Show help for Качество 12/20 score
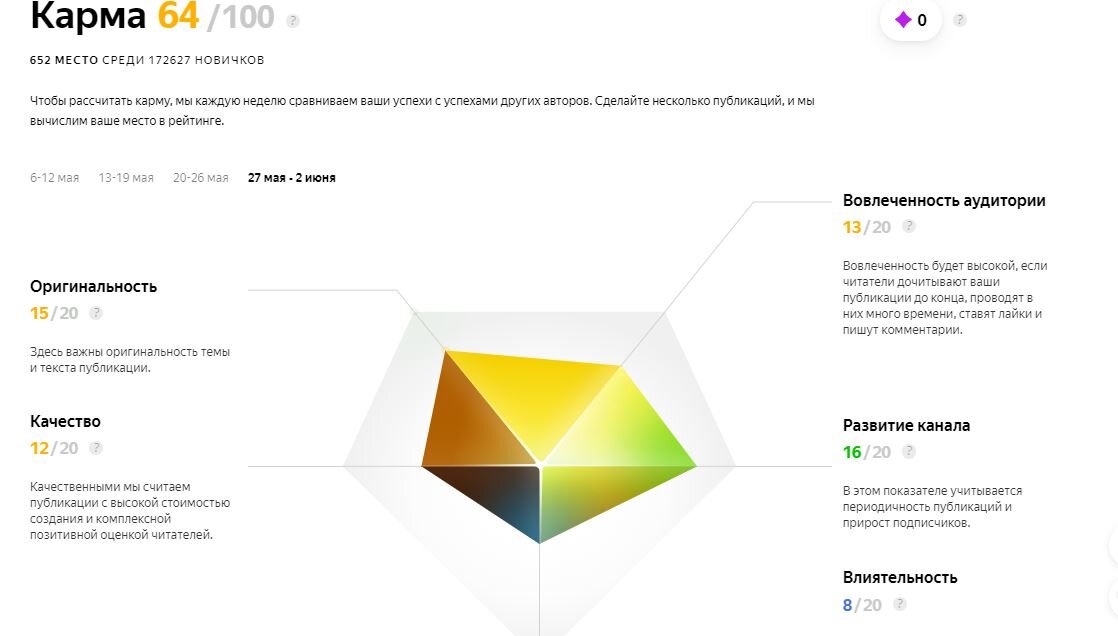This screenshot has height=636, width=1118. point(96,448)
